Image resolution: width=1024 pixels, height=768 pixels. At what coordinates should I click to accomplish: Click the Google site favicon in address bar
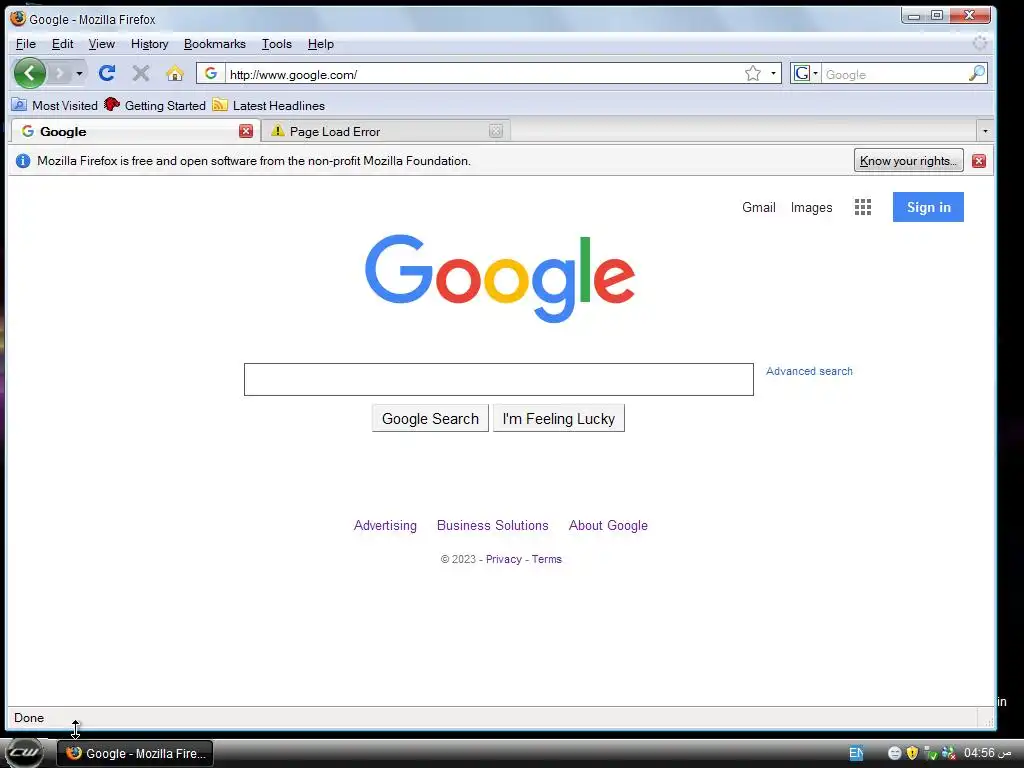pos(210,73)
